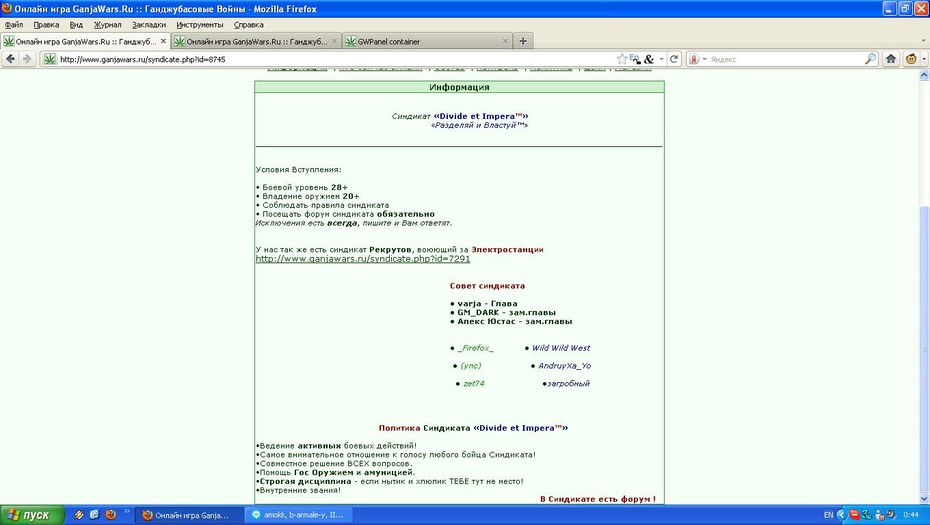This screenshot has width=930, height=525.
Task: Click the ganja leaf site icon in URL bar
Action: [x=50, y=59]
